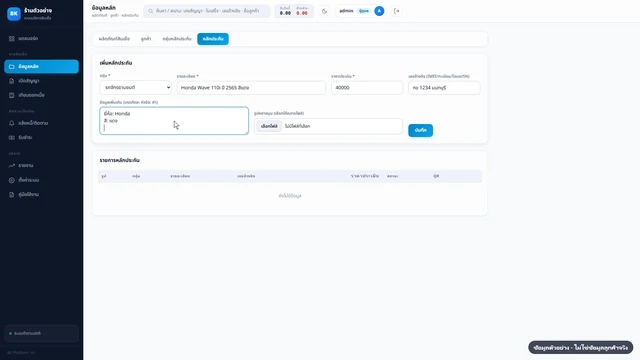Click the black 0.00 value in header

click(x=285, y=13)
